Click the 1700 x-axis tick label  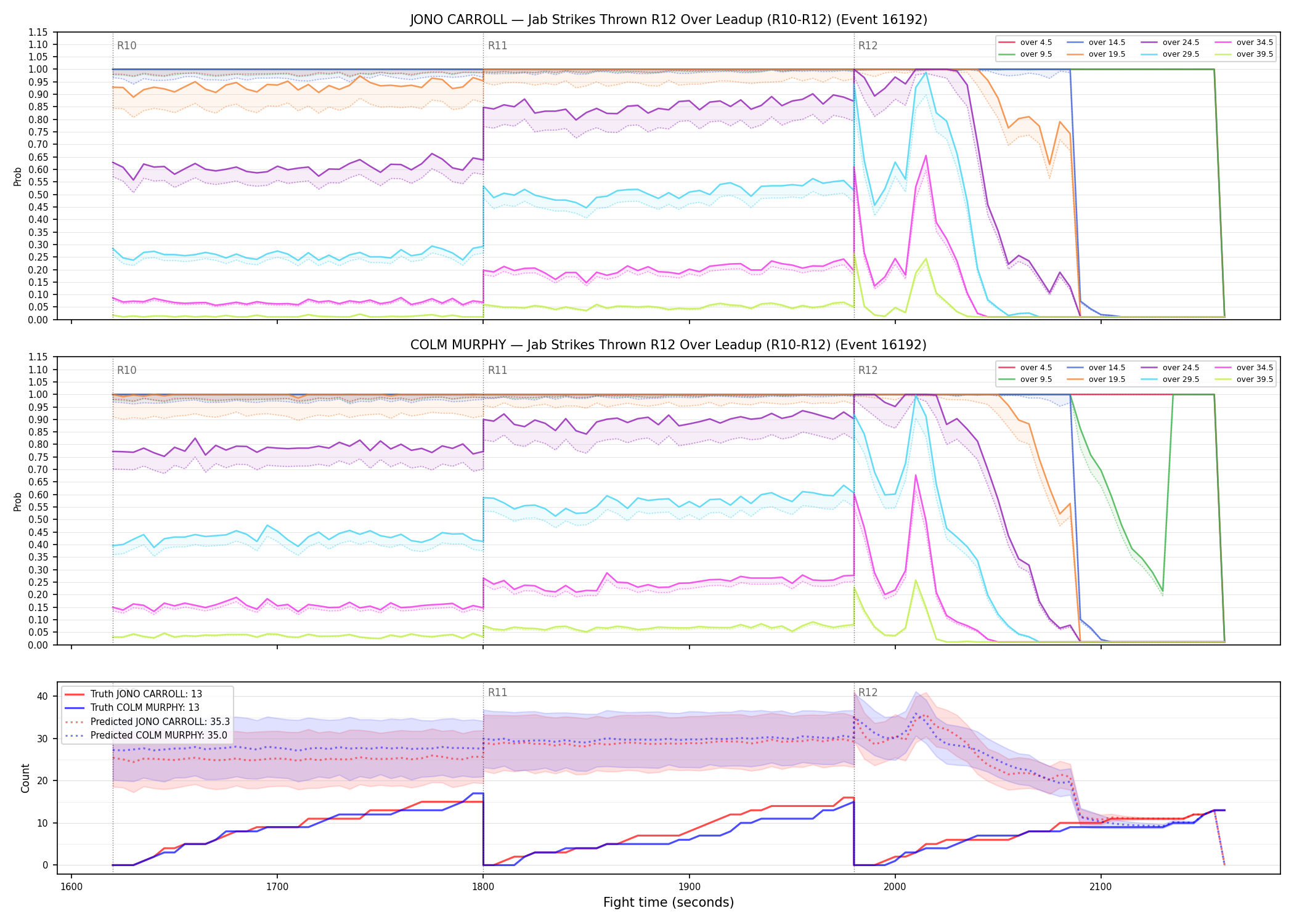click(x=277, y=887)
